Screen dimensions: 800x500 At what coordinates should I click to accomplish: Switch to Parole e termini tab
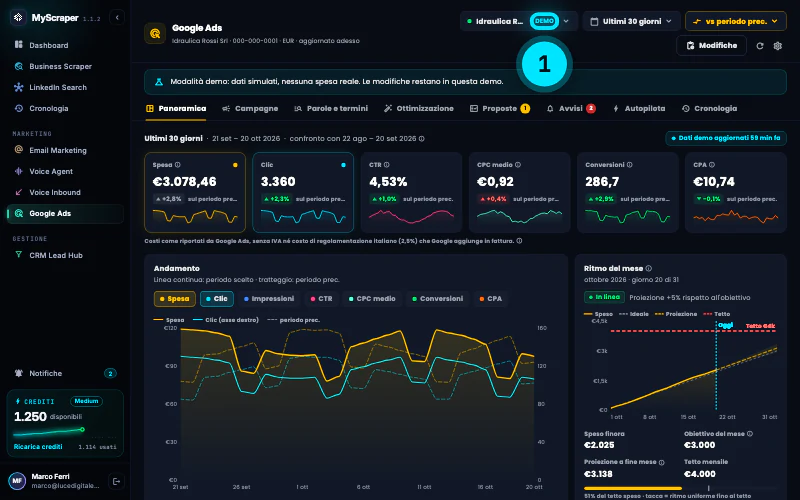click(331, 109)
